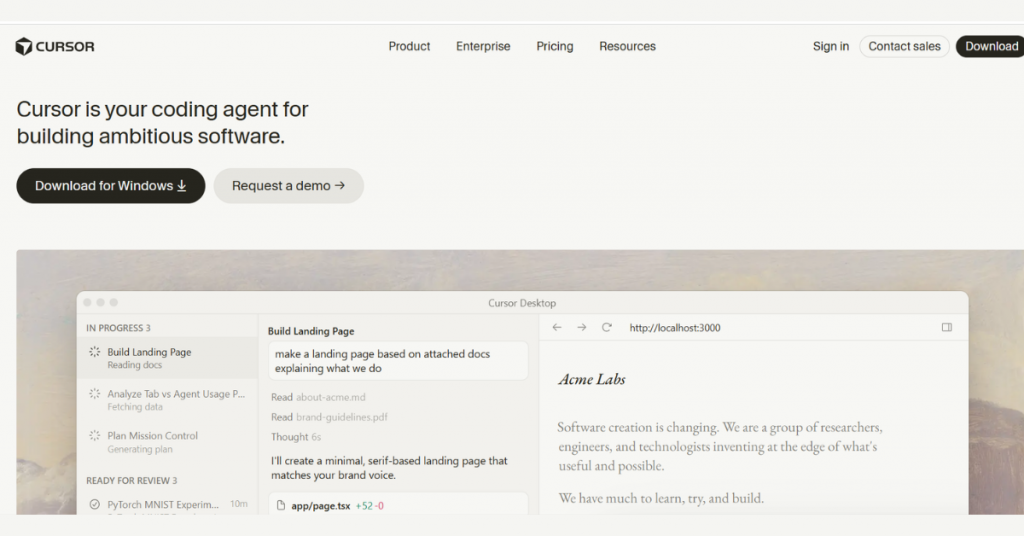Viewport: 1024px width, 536px height.
Task: Click the browser back arrow in preview
Action: [x=556, y=328]
